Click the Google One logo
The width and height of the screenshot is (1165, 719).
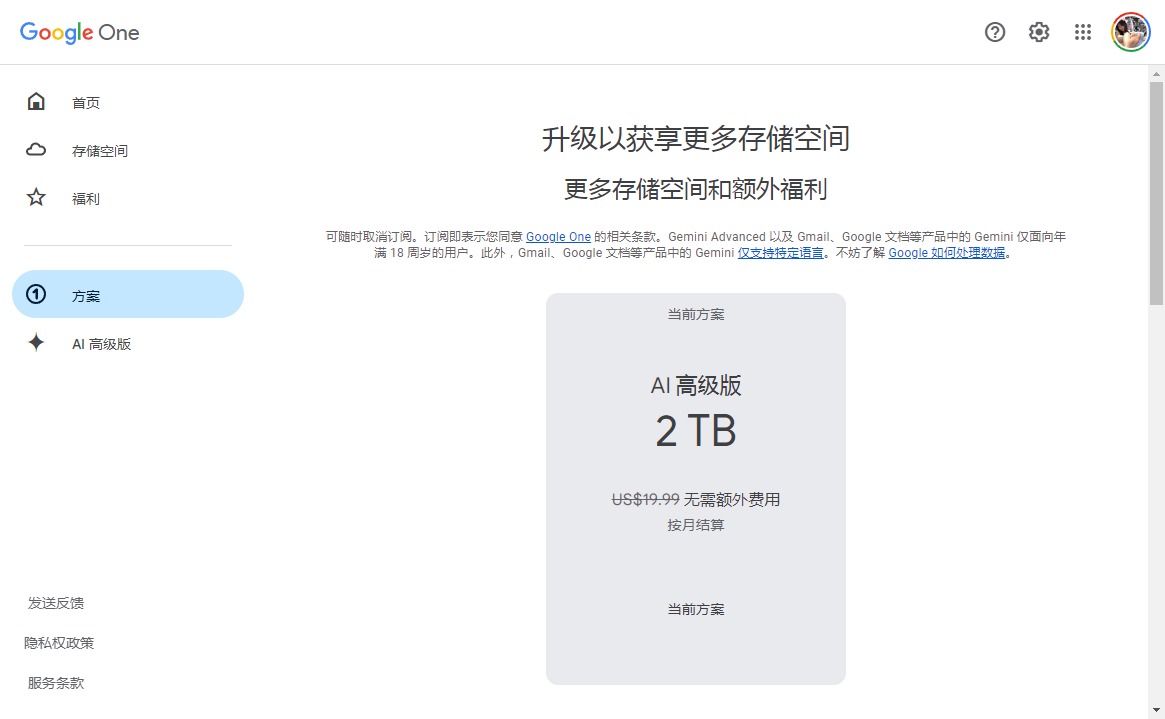80,32
